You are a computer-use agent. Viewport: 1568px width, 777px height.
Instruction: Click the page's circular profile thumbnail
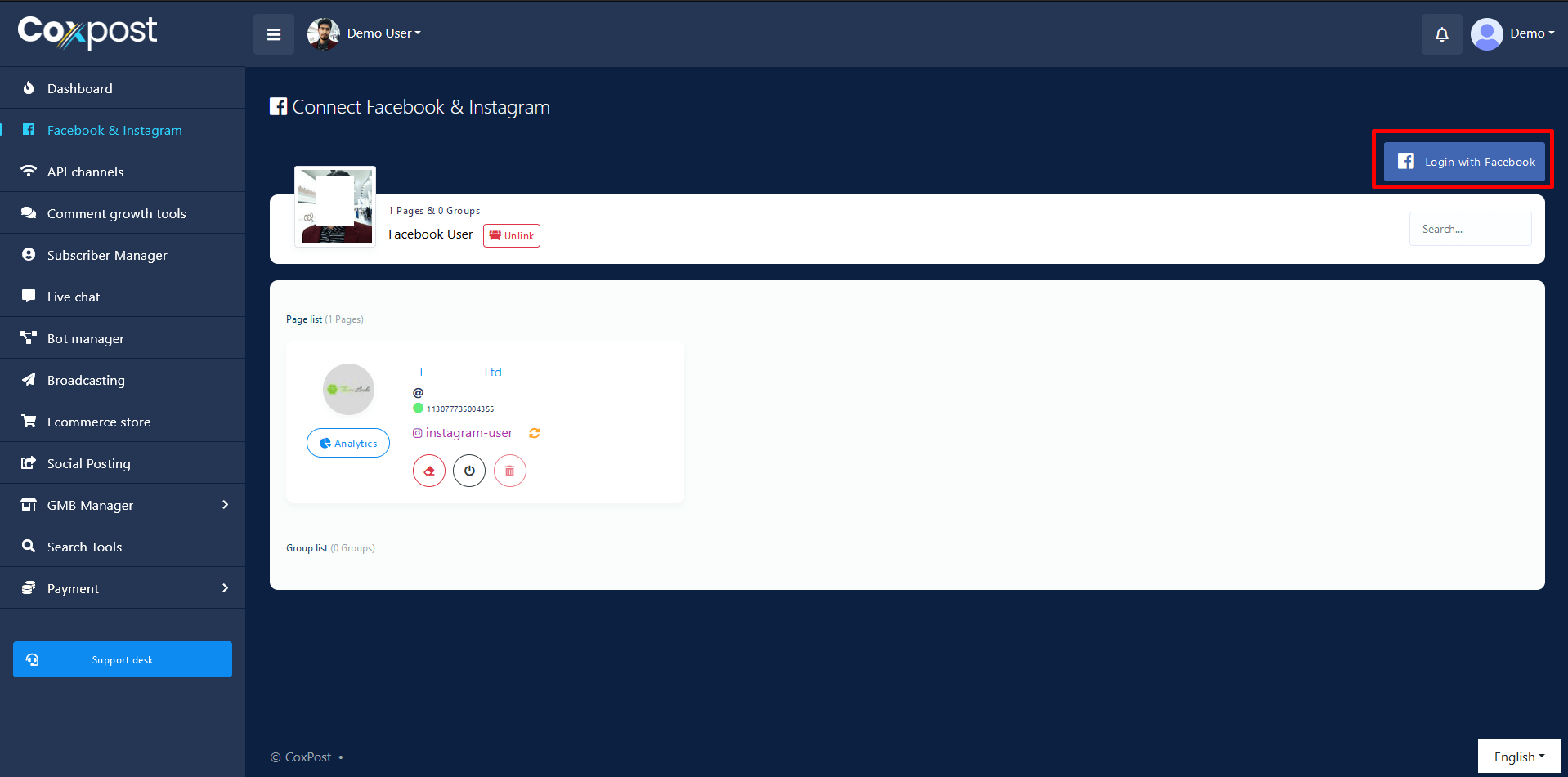[x=348, y=389]
